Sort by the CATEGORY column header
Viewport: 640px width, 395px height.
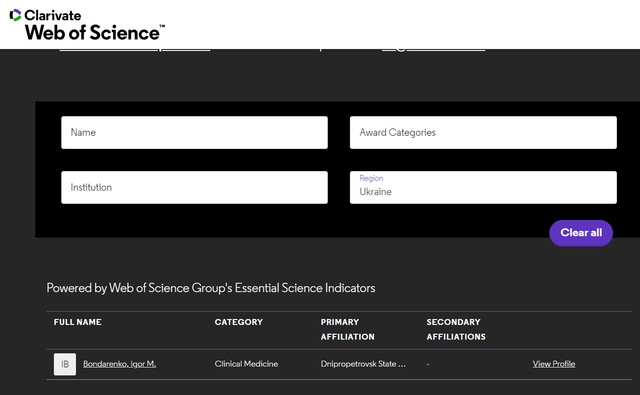[239, 322]
